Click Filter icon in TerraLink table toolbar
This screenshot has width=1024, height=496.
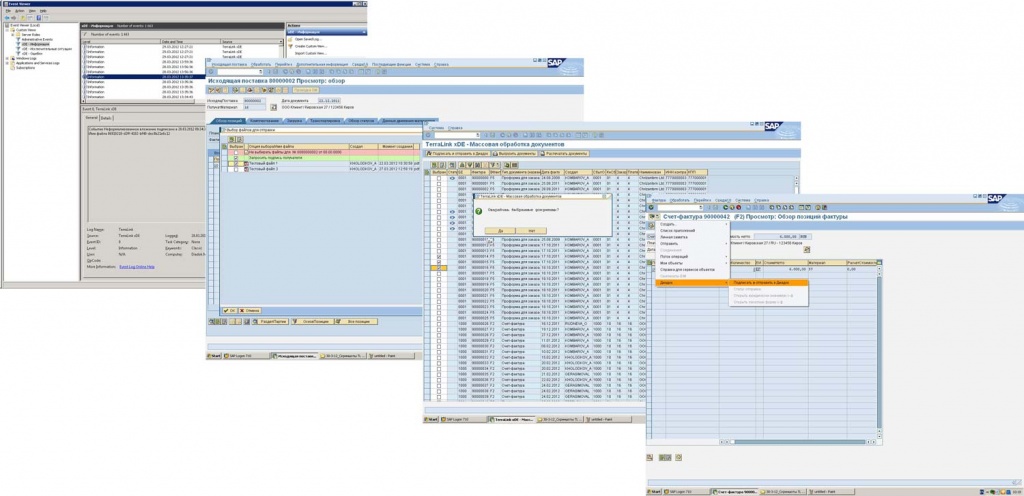(x=493, y=165)
